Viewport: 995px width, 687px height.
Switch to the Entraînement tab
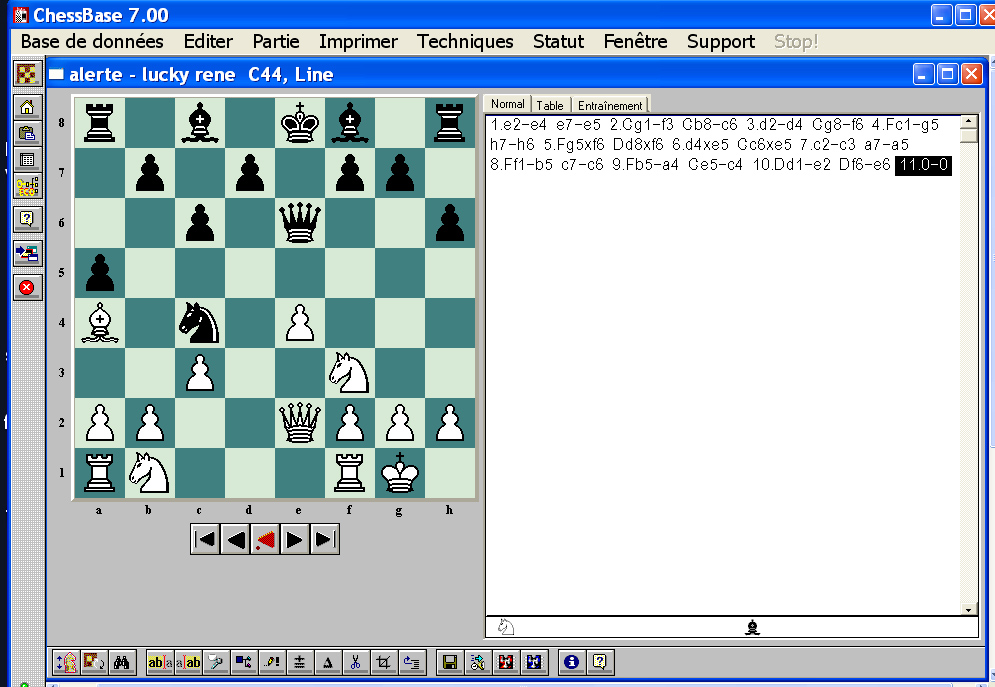pyautogui.click(x=610, y=105)
